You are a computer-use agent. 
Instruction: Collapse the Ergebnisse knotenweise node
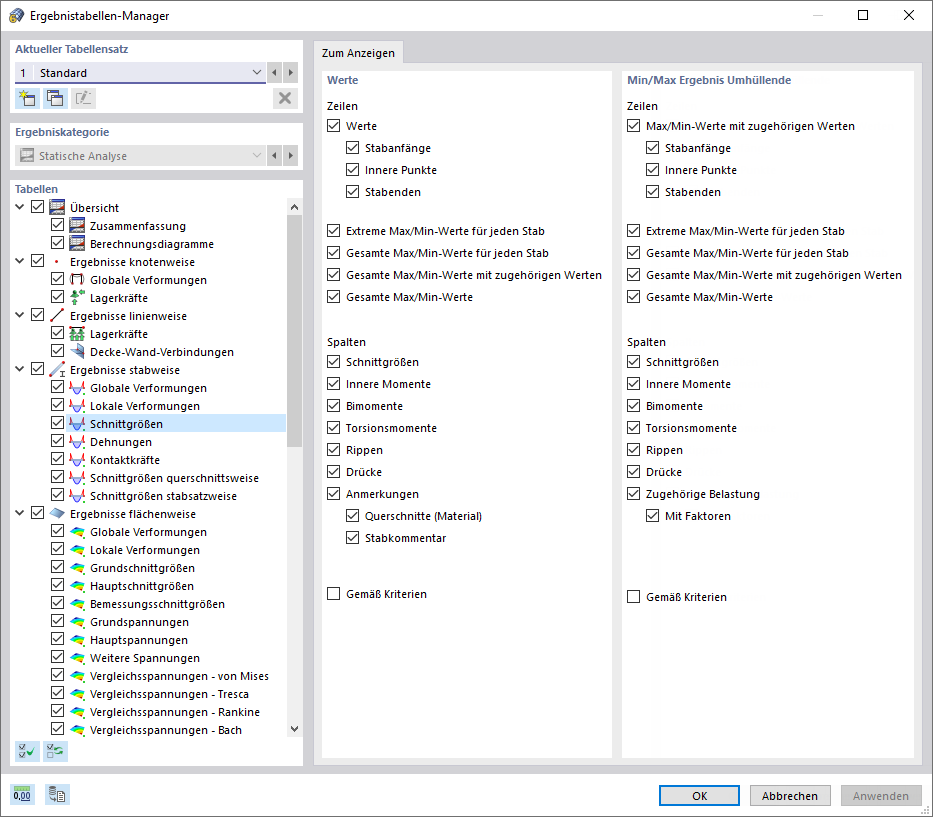(x=20, y=261)
